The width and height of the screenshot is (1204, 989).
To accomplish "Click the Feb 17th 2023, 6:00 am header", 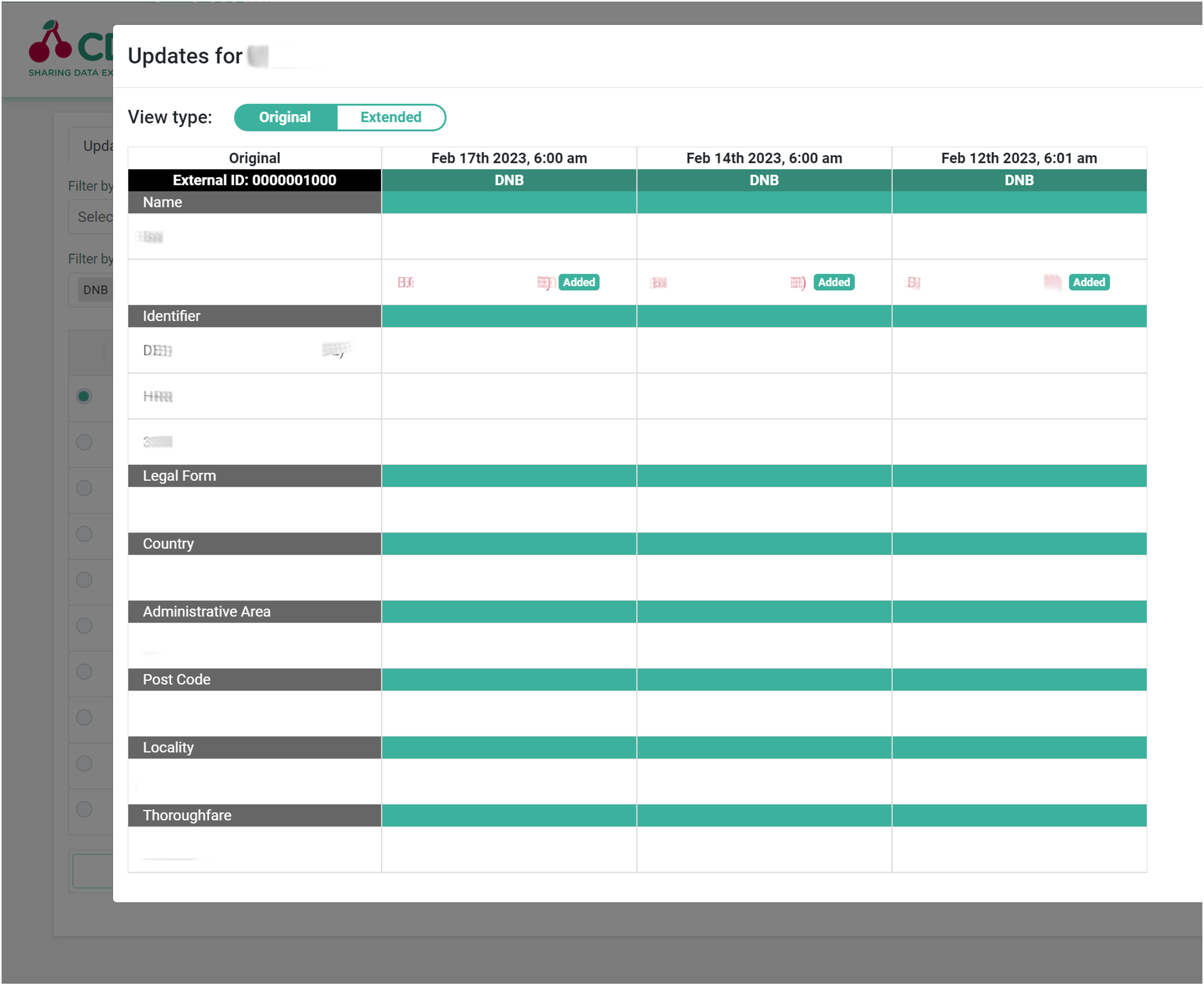I will pyautogui.click(x=510, y=159).
